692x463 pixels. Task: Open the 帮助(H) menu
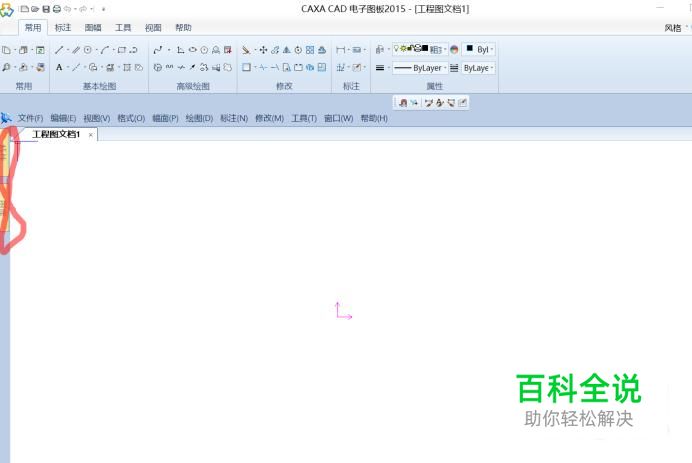(374, 118)
